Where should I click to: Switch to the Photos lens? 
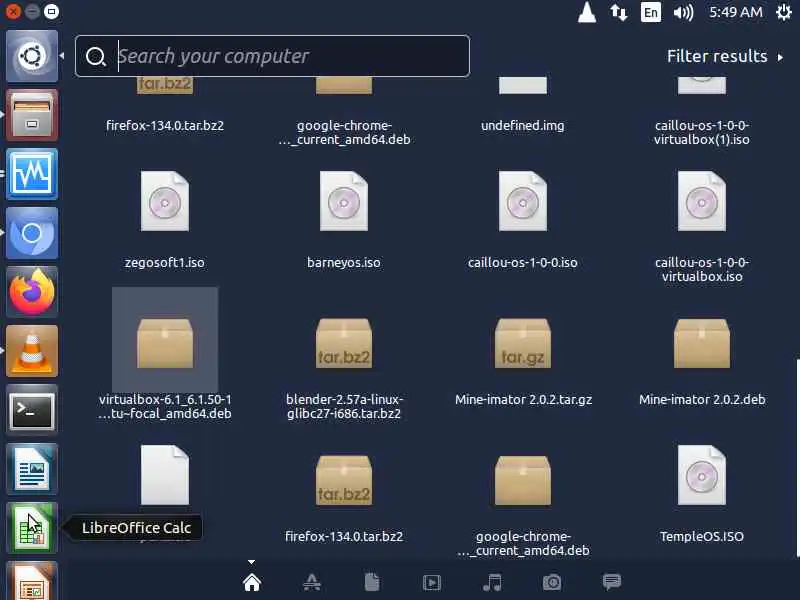[552, 582]
